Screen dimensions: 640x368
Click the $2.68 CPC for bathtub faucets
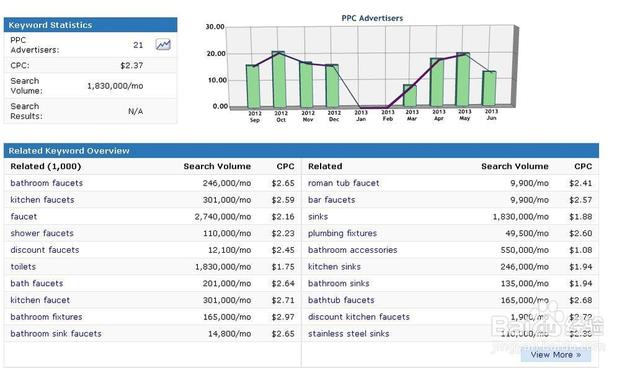click(x=580, y=300)
